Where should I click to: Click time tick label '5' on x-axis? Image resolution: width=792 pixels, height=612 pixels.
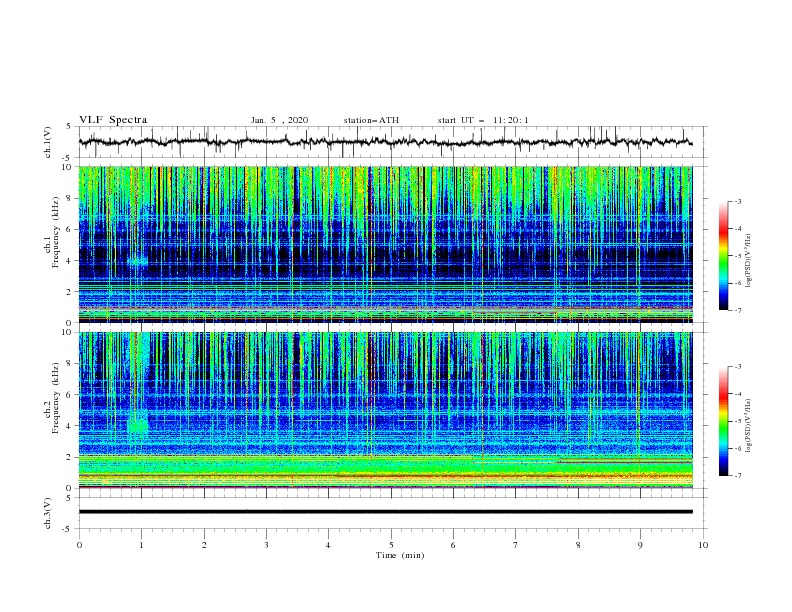(391, 545)
